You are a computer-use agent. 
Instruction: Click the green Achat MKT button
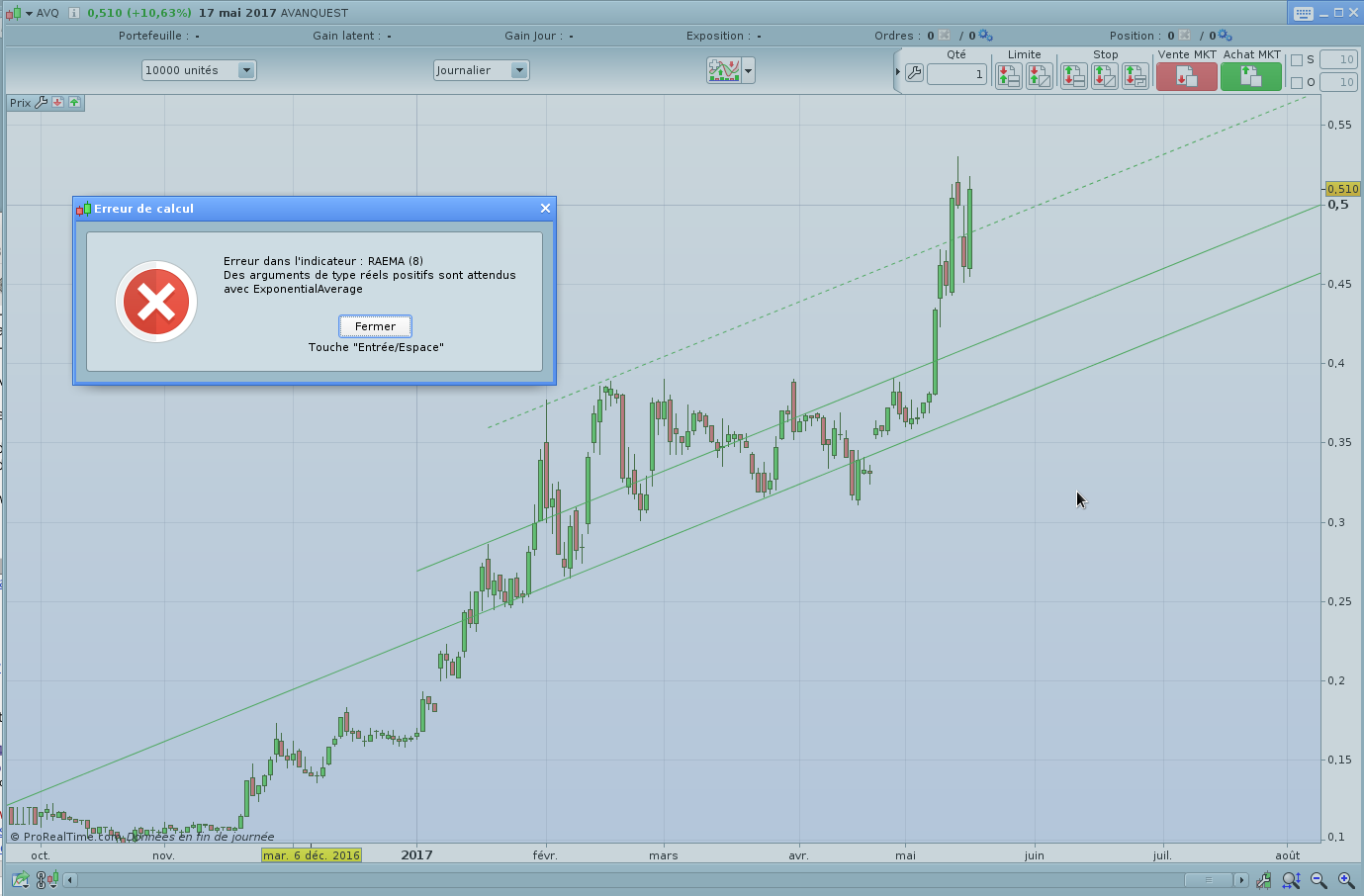pyautogui.click(x=1251, y=76)
